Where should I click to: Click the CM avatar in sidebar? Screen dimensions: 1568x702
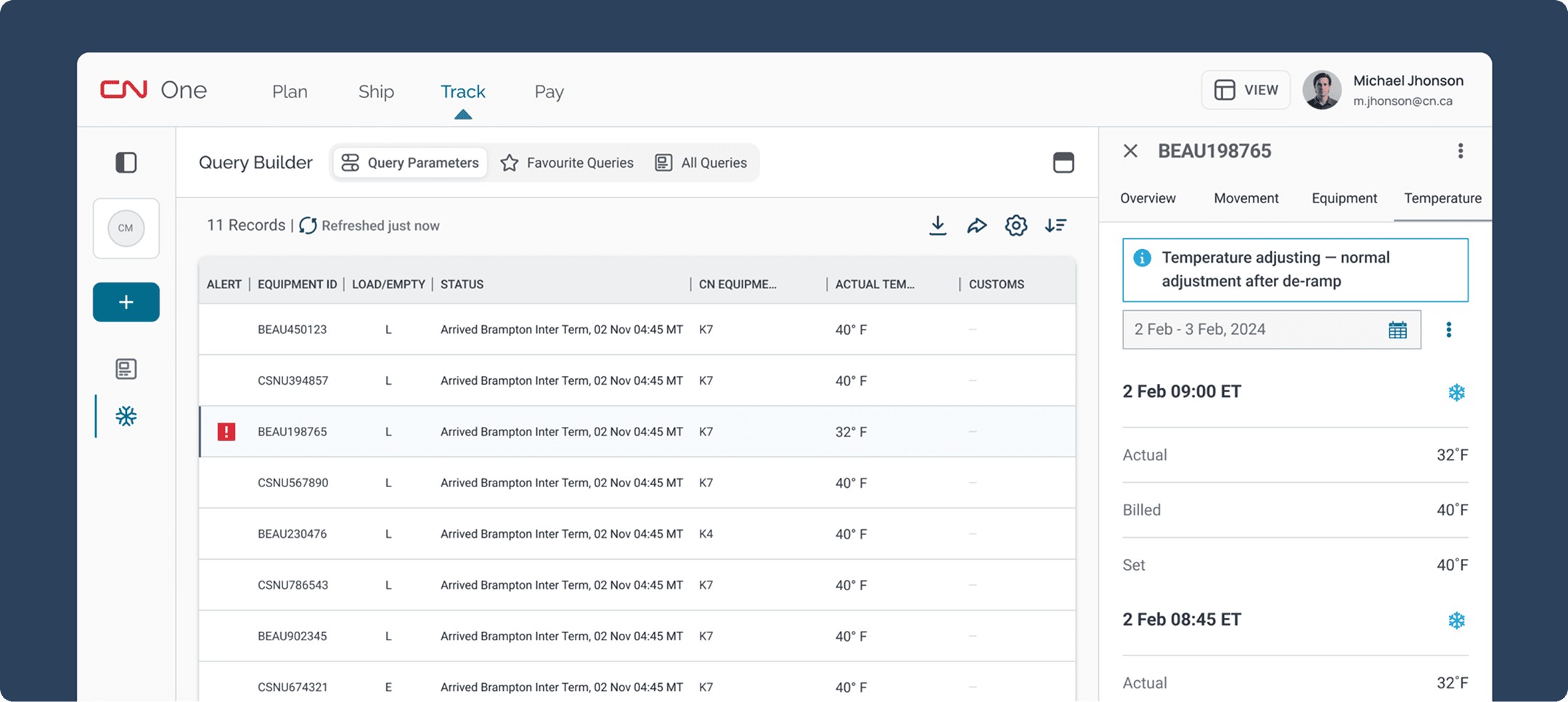[x=126, y=228]
